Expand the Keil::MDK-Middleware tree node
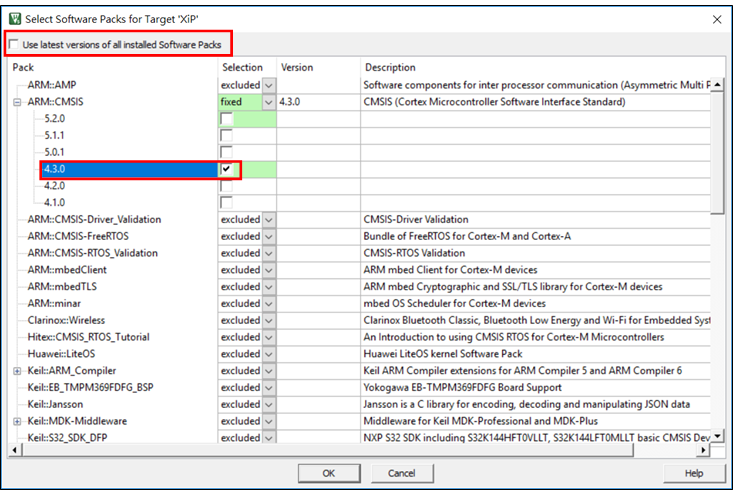 click(17, 421)
